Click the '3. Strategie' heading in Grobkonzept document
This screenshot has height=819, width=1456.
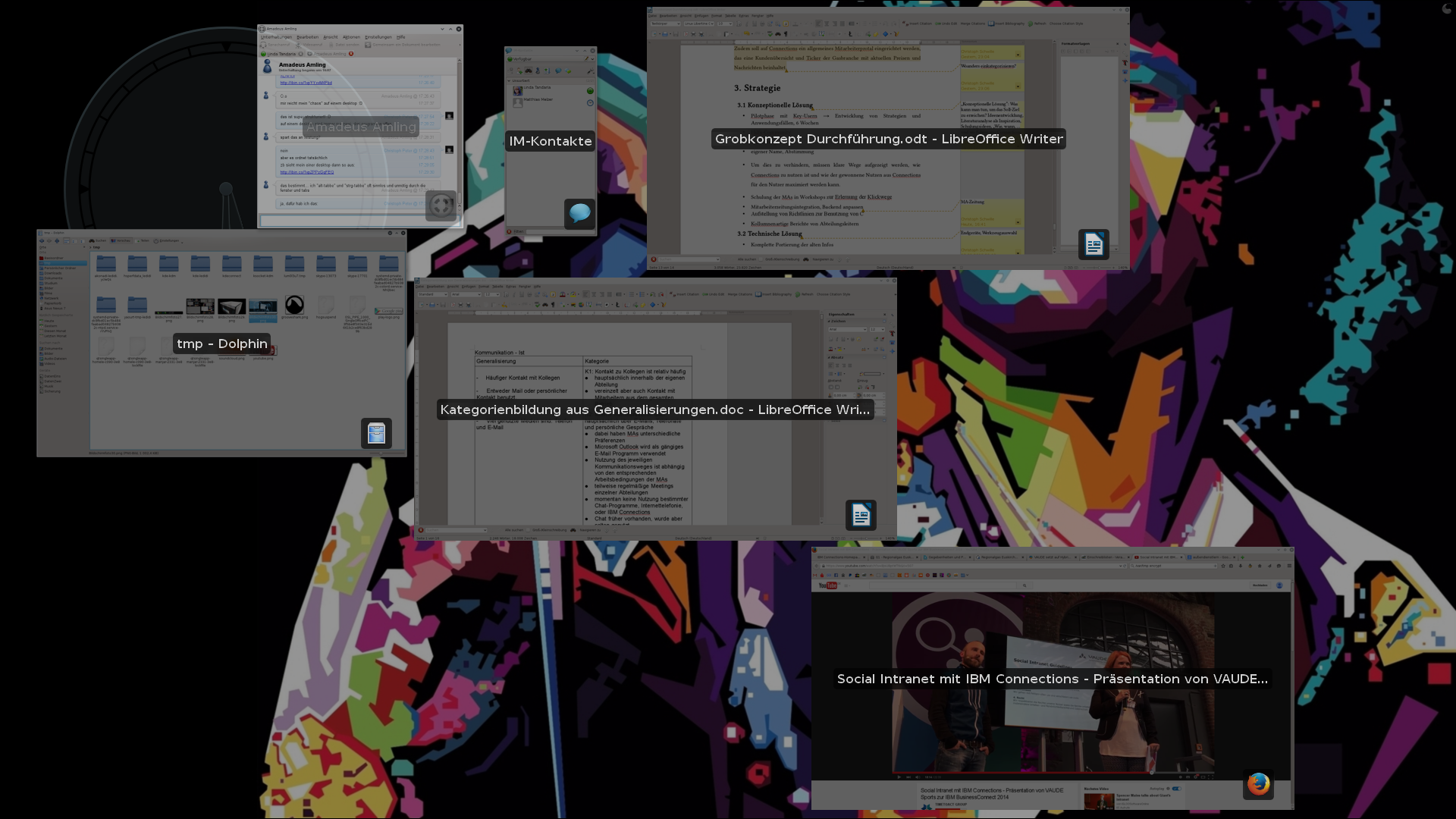coord(756,88)
